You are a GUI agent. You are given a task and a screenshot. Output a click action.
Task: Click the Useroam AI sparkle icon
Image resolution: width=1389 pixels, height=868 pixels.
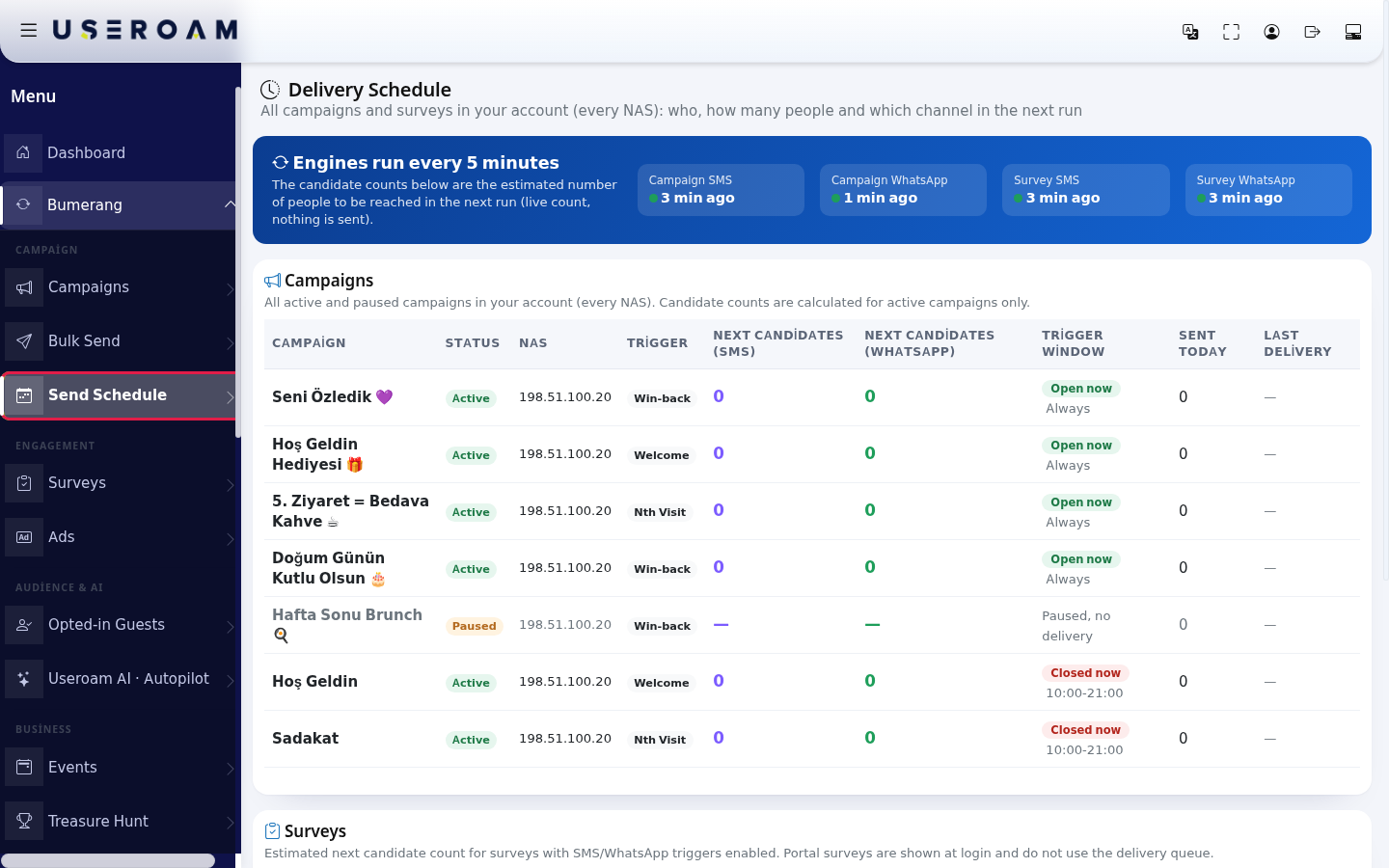point(24,679)
